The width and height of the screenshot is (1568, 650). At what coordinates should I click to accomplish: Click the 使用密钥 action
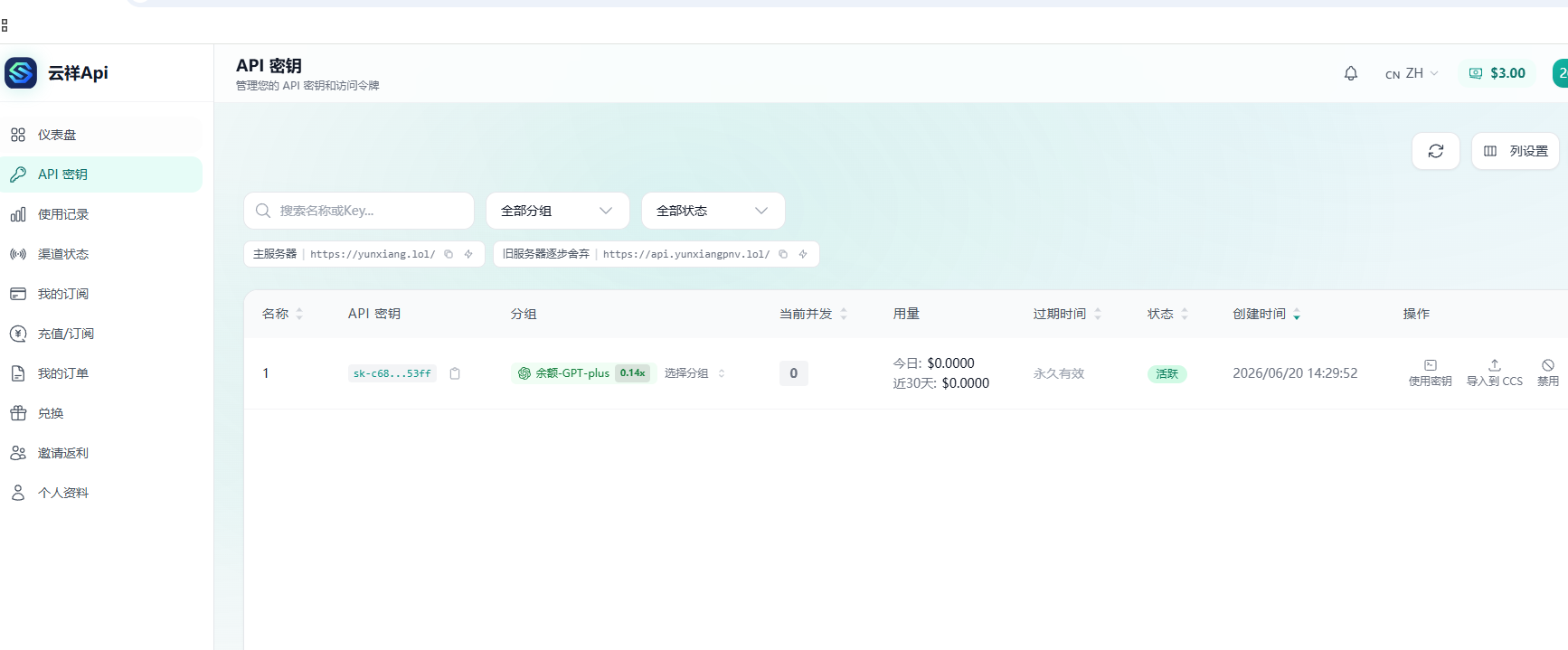1431,373
